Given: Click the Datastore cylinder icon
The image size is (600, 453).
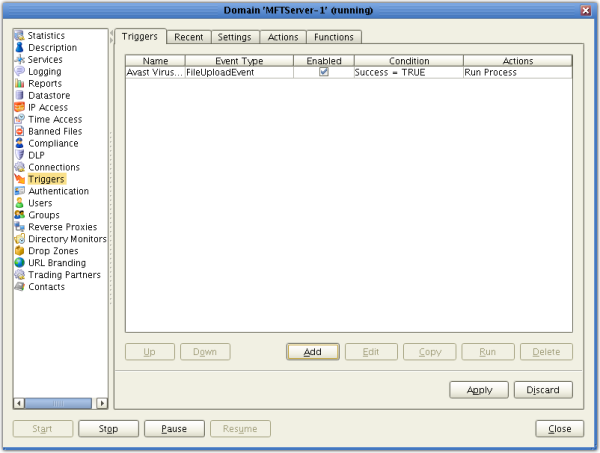Looking at the screenshot, I should [x=19, y=95].
